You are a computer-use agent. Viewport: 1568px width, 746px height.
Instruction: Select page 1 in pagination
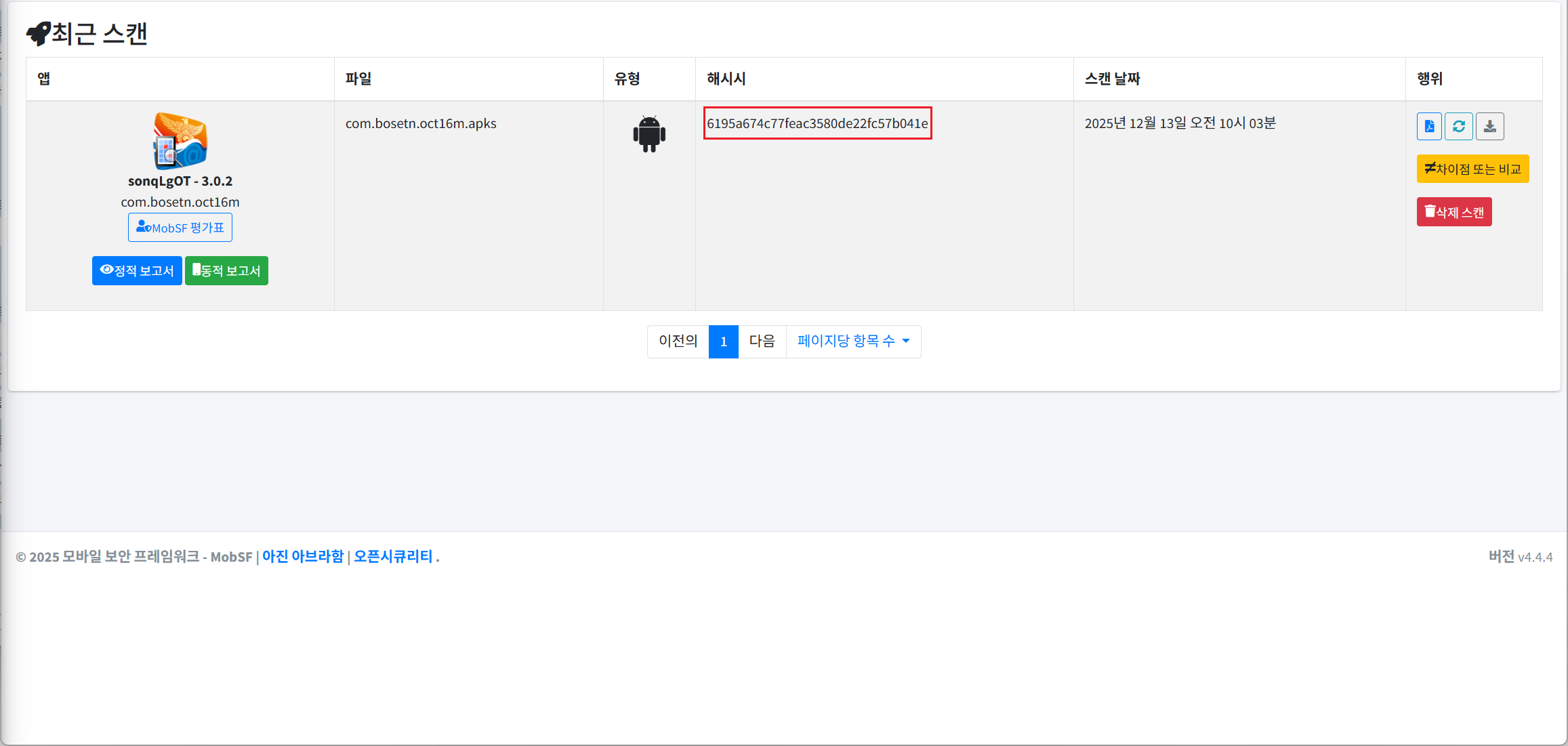(x=723, y=341)
